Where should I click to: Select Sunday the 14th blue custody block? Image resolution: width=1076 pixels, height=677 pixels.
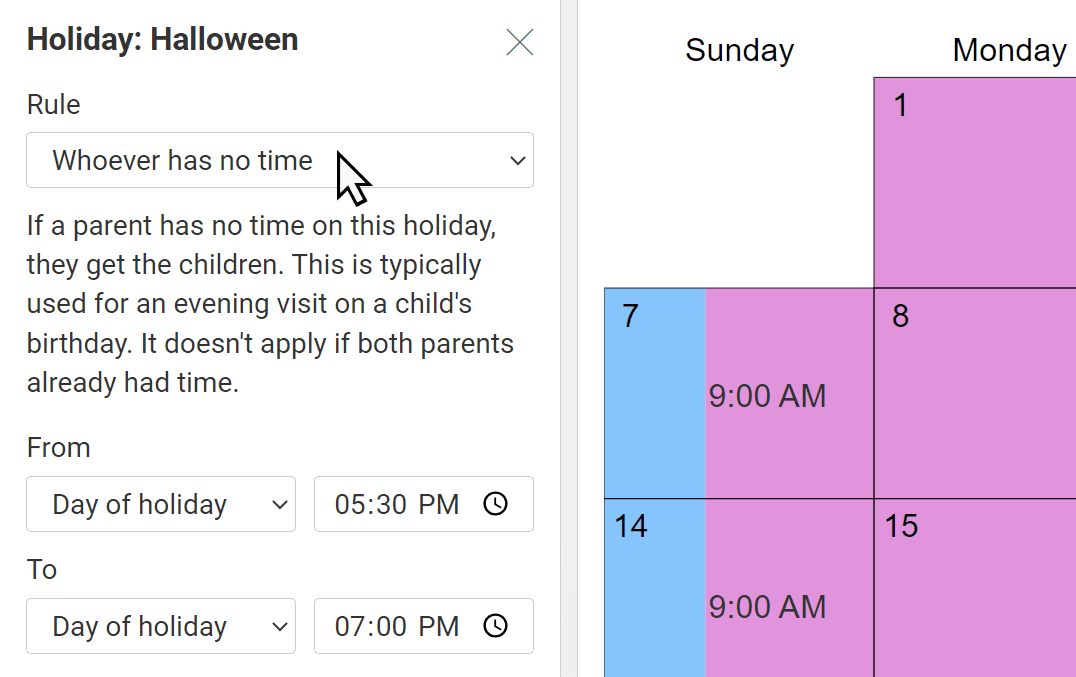click(655, 588)
